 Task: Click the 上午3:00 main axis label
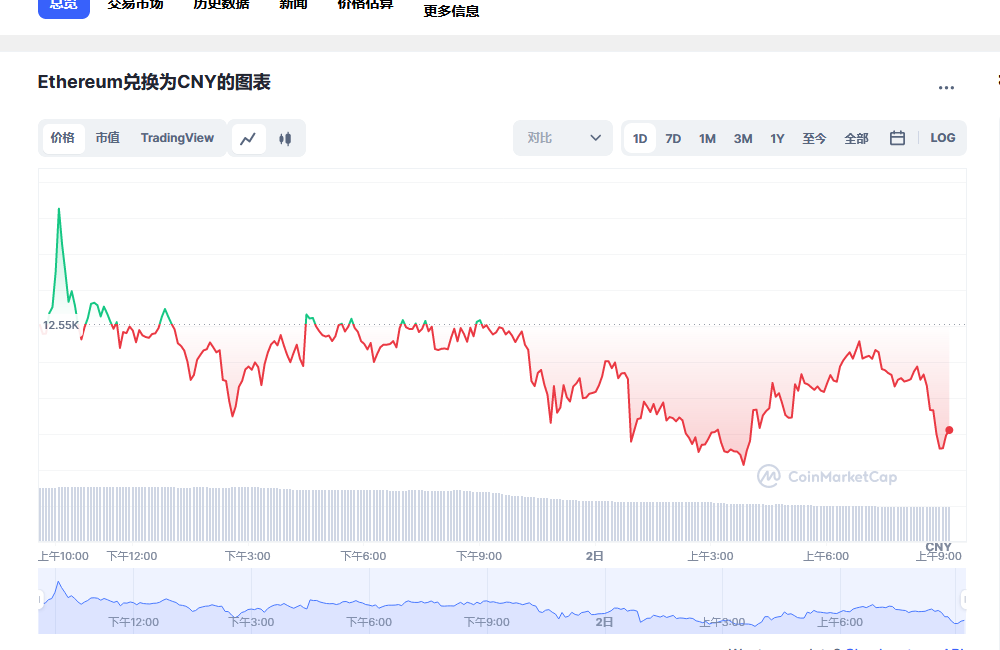(710, 556)
